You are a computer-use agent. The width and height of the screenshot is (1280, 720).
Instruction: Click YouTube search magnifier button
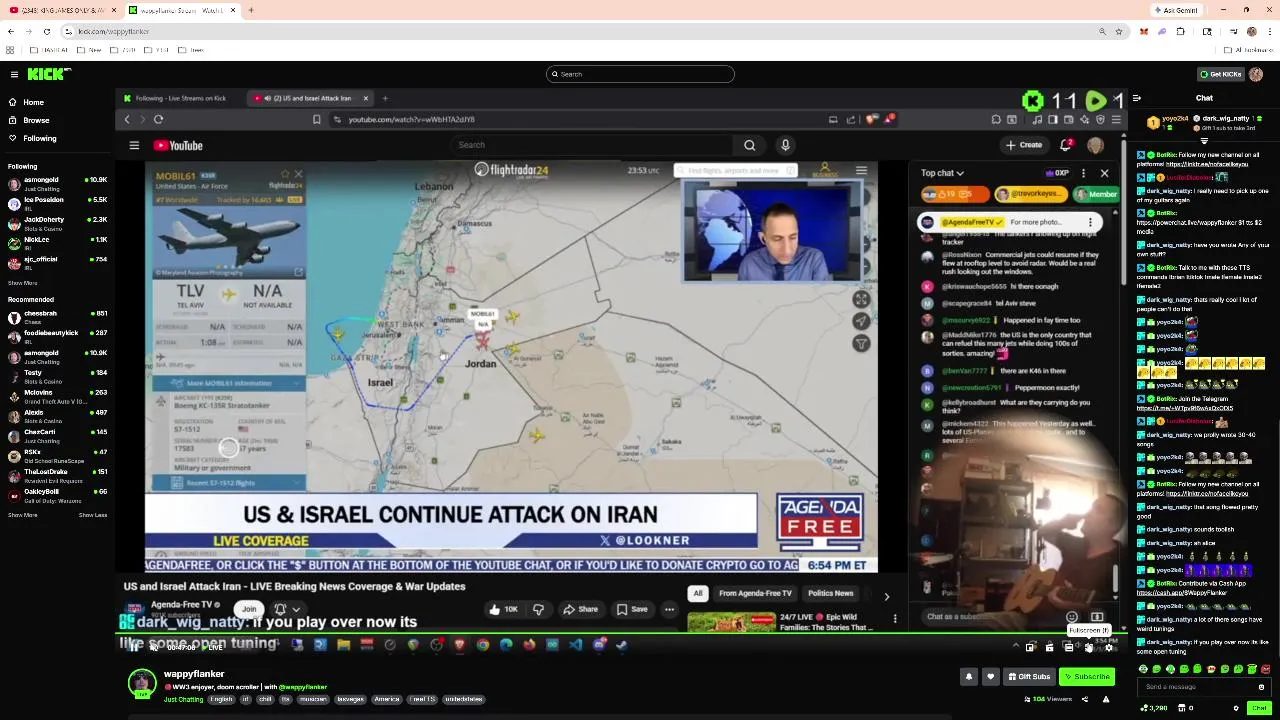tap(749, 145)
